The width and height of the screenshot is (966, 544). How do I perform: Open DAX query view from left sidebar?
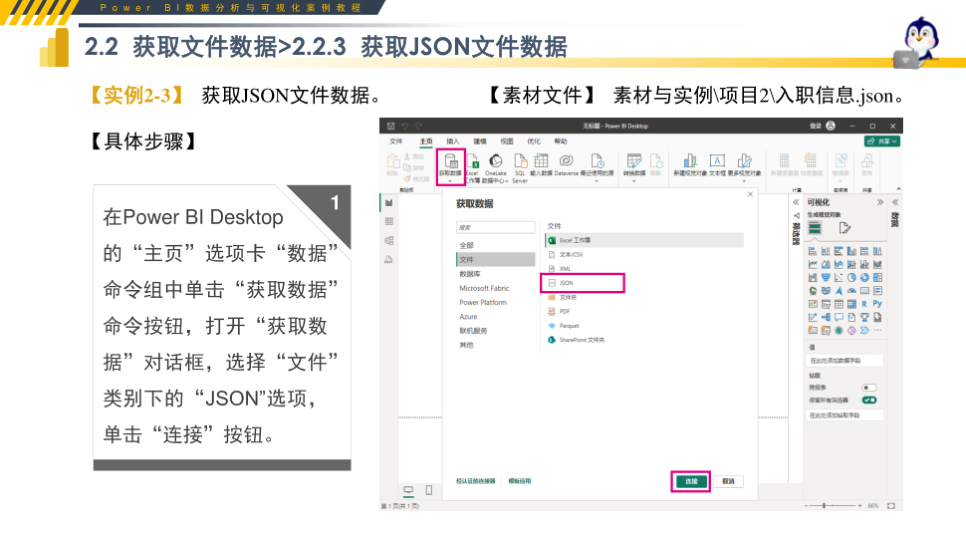(x=389, y=259)
